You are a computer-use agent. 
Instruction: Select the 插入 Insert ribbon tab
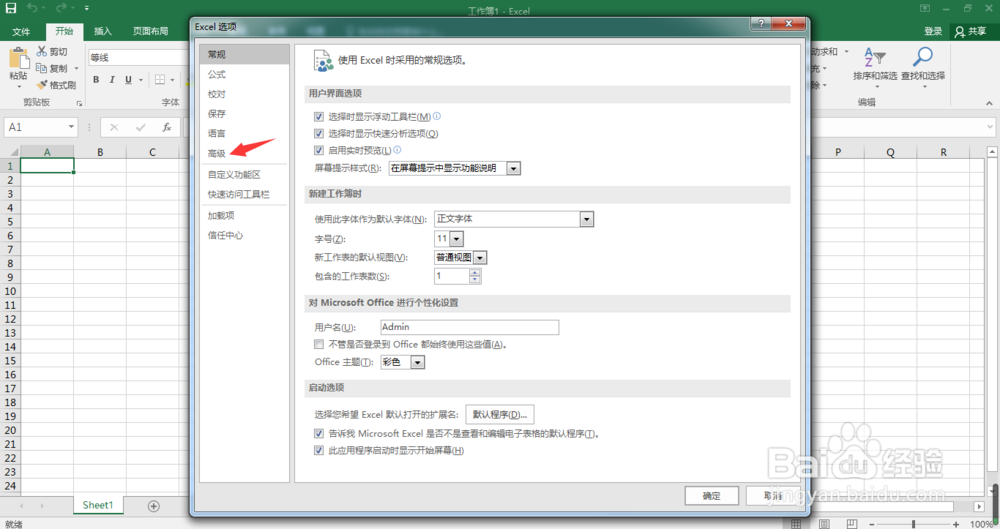click(103, 31)
